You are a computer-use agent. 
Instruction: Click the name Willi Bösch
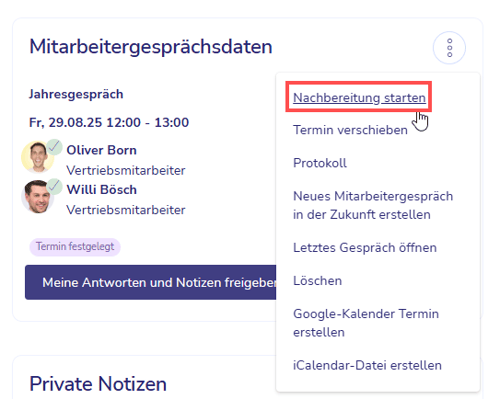pos(101,190)
